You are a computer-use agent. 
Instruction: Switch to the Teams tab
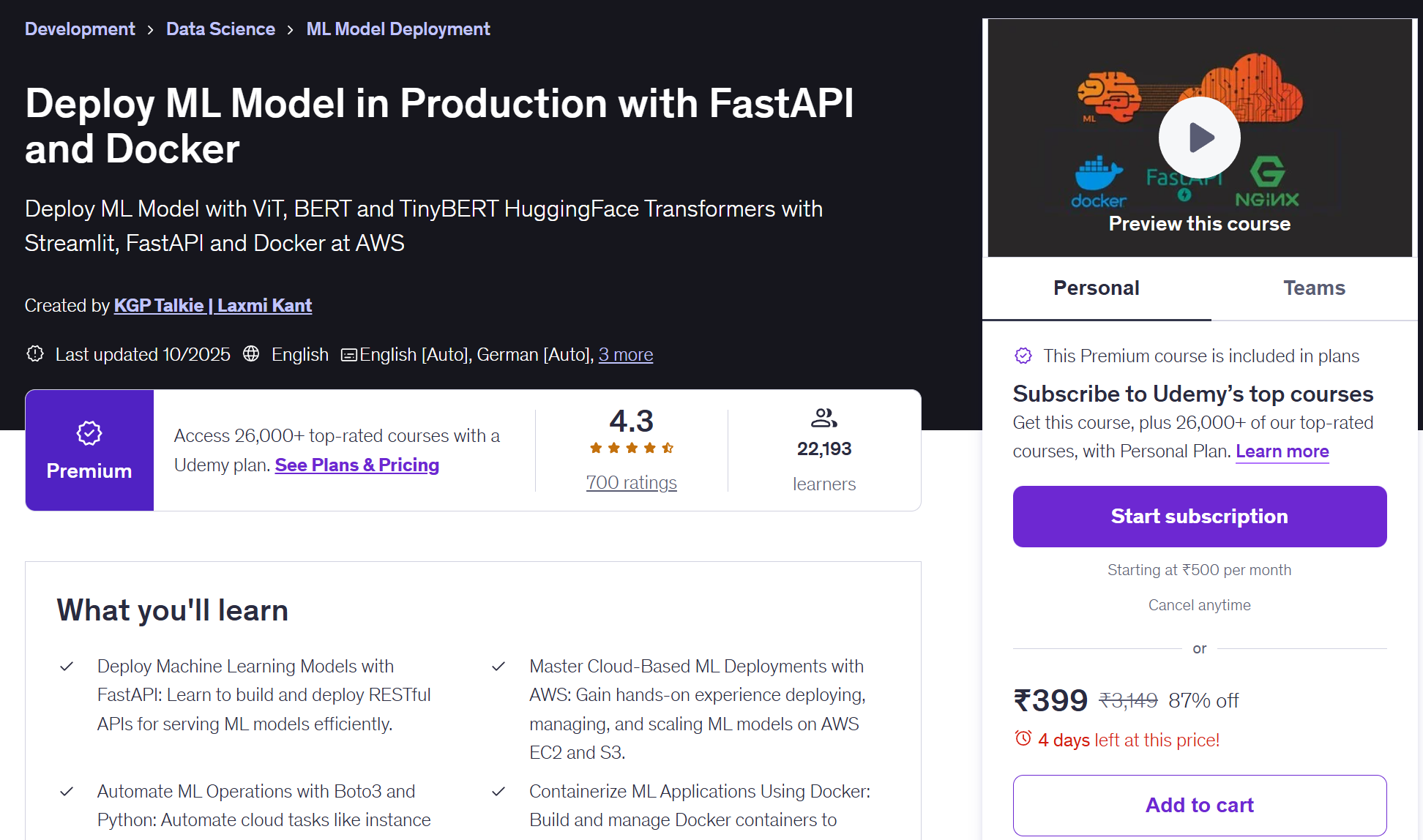(x=1314, y=288)
